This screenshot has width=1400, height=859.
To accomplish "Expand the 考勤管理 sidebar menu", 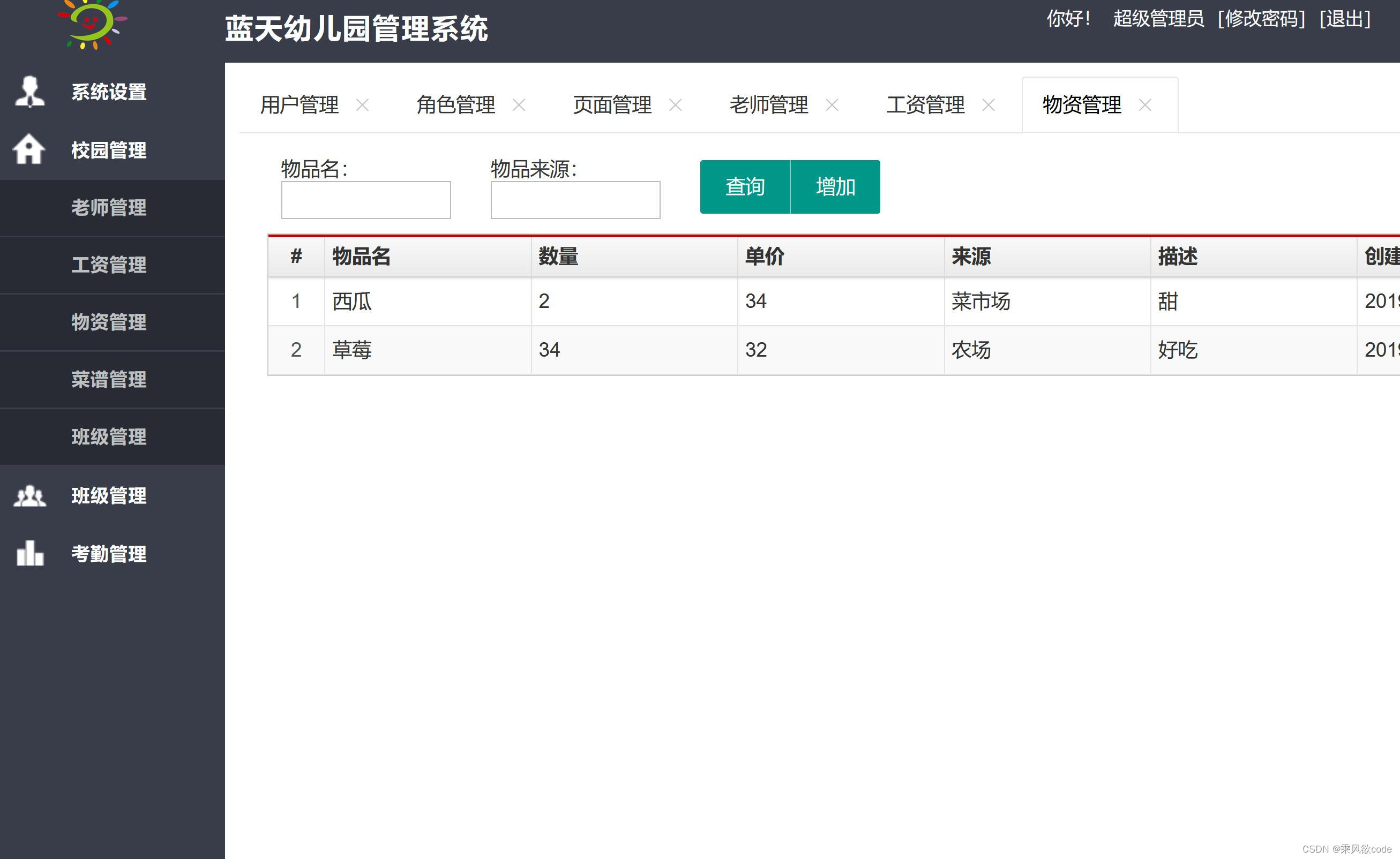I will click(x=109, y=554).
